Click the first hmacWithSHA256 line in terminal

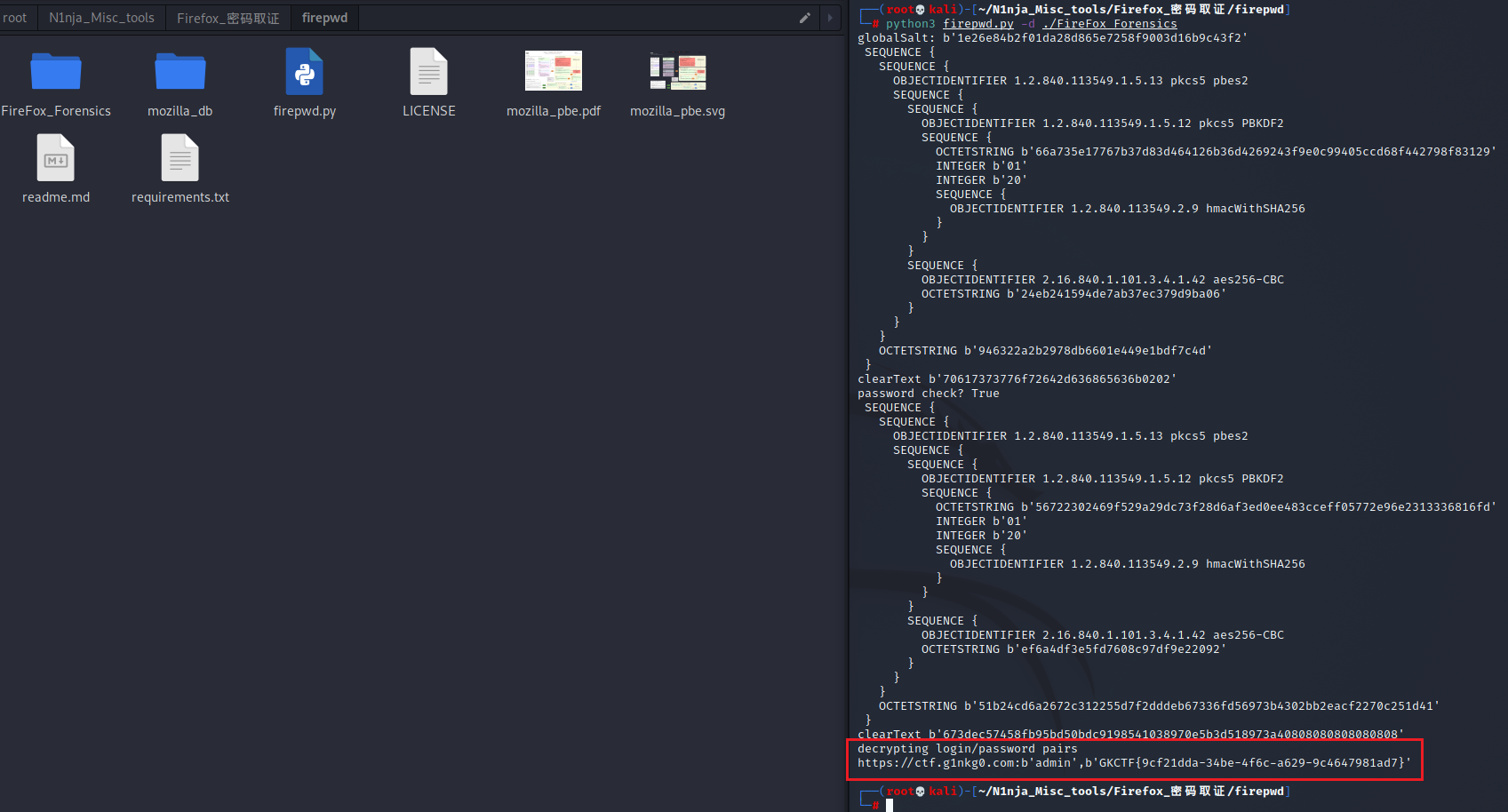[1127, 209]
